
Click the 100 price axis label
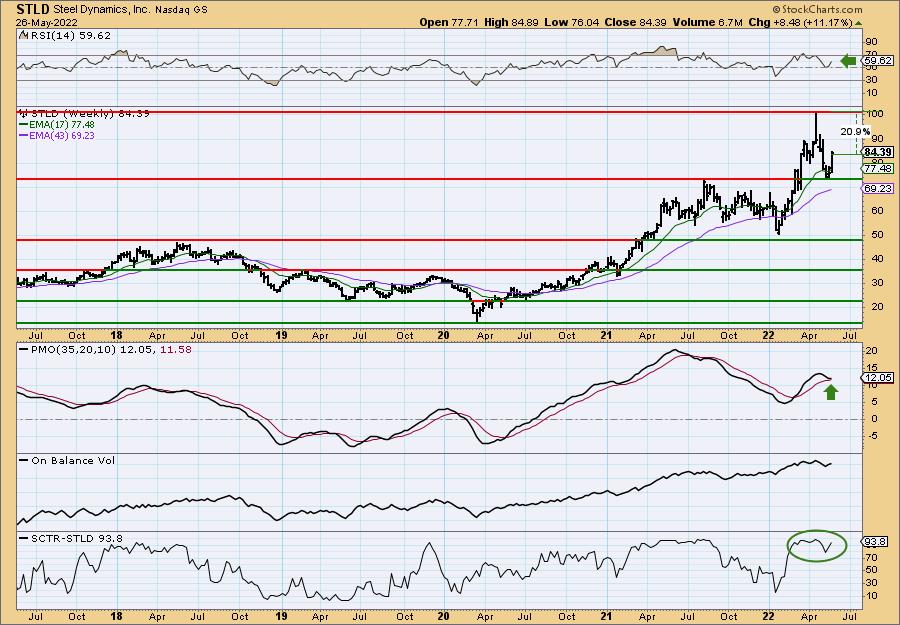click(876, 114)
